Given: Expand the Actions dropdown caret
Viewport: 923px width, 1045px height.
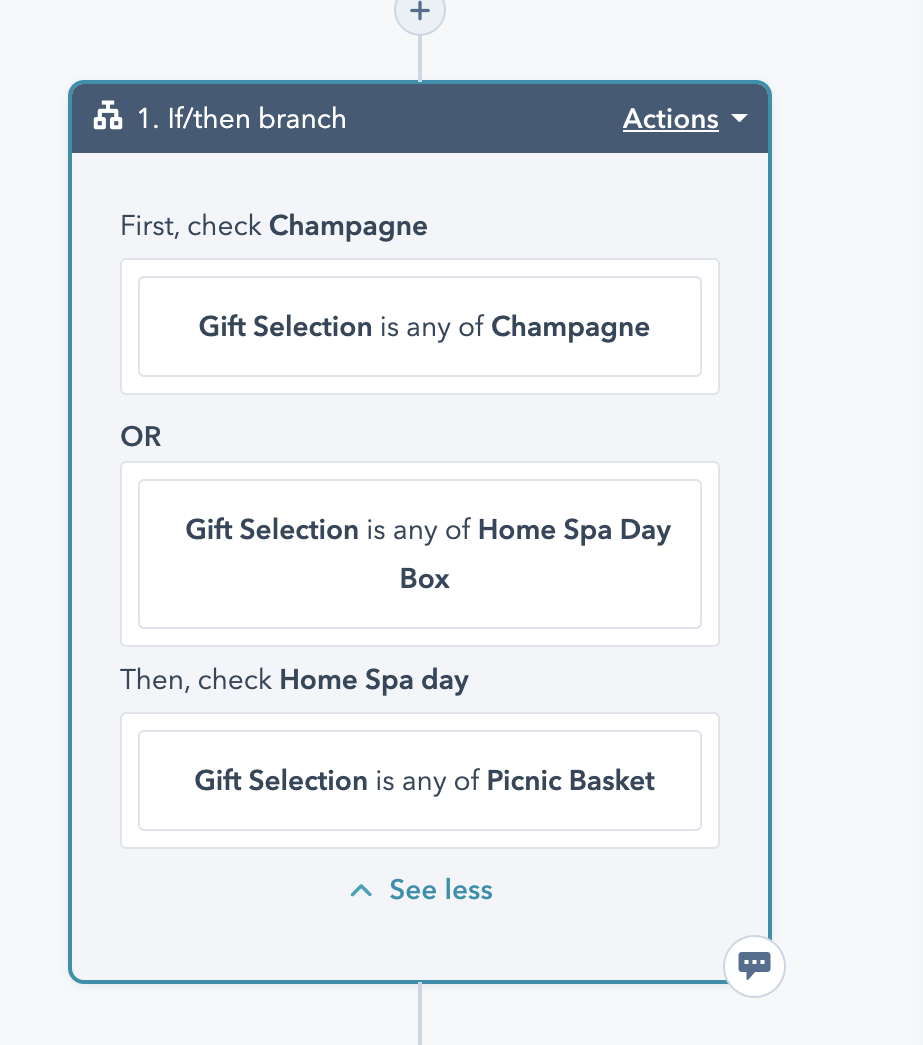Looking at the screenshot, I should [739, 119].
